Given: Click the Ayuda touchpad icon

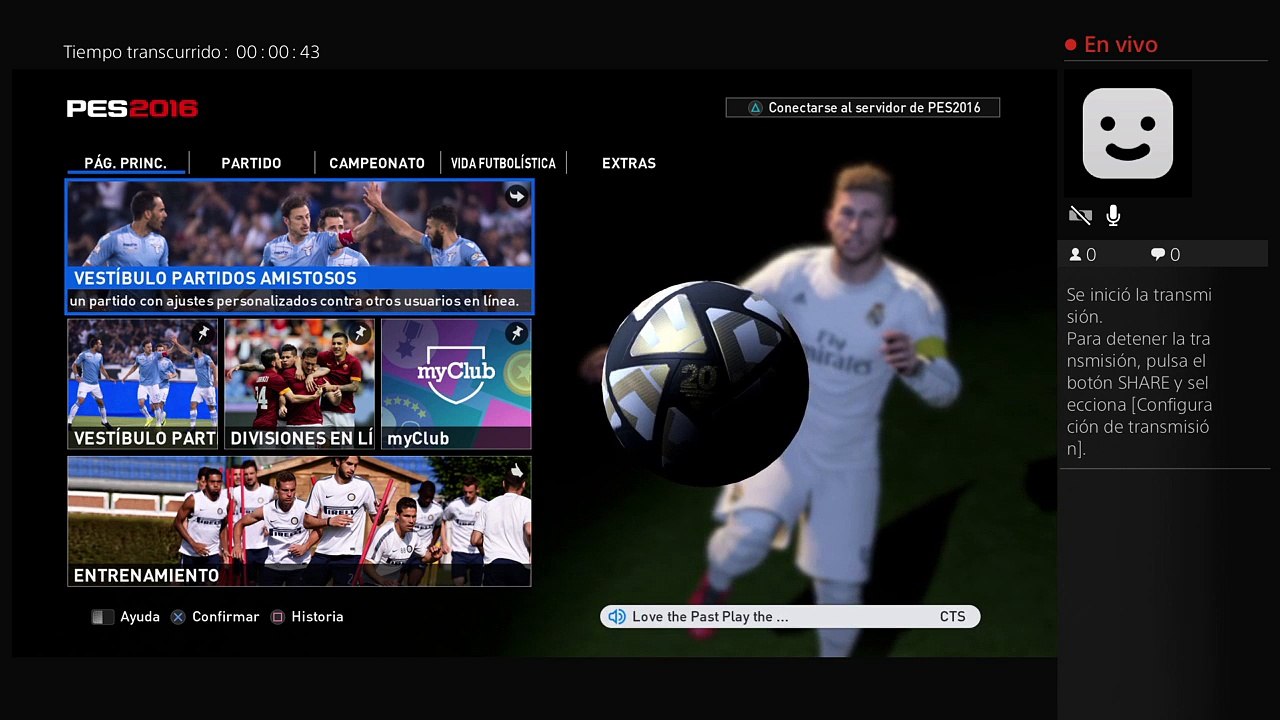Looking at the screenshot, I should point(103,617).
